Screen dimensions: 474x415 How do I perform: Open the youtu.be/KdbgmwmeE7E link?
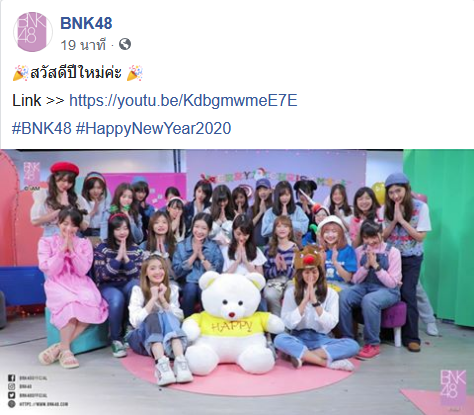pos(183,101)
